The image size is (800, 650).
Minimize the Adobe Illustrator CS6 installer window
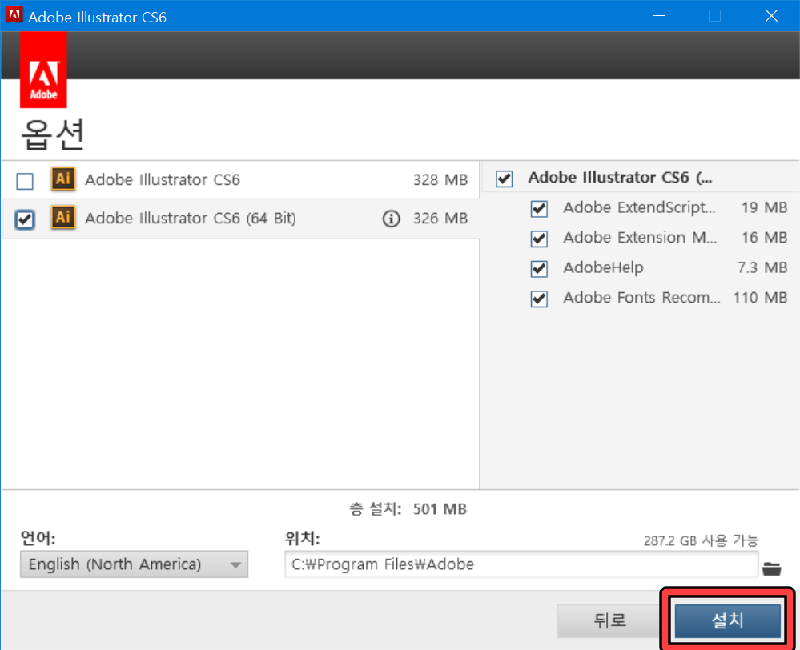[x=659, y=16]
